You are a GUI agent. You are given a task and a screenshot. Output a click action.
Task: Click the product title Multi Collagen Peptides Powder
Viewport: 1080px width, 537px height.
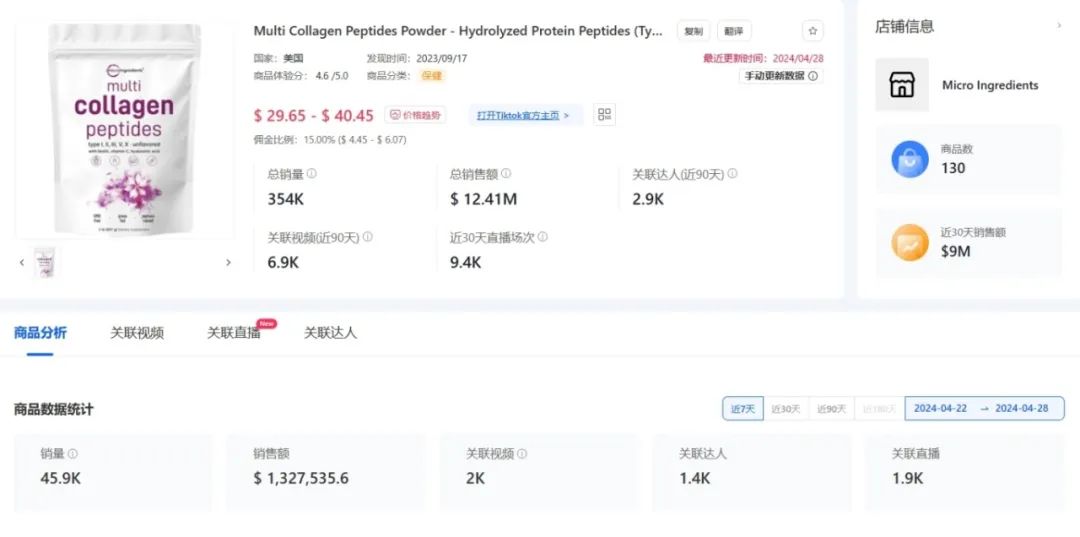458,31
